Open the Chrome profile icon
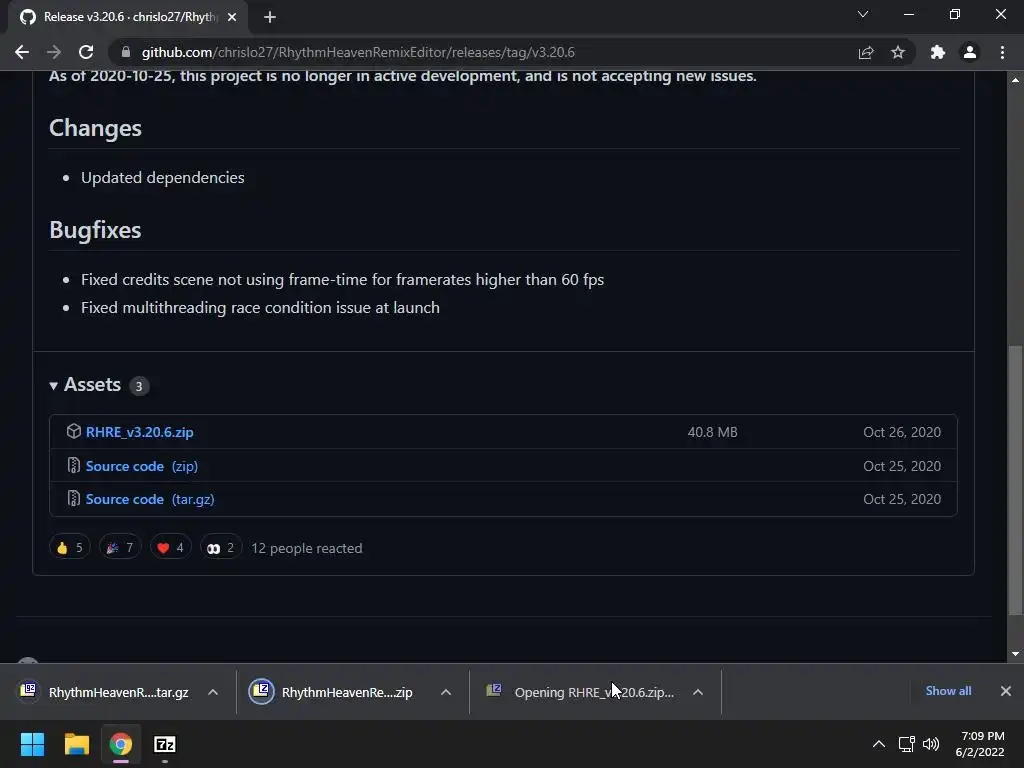1024x768 pixels. (x=970, y=52)
